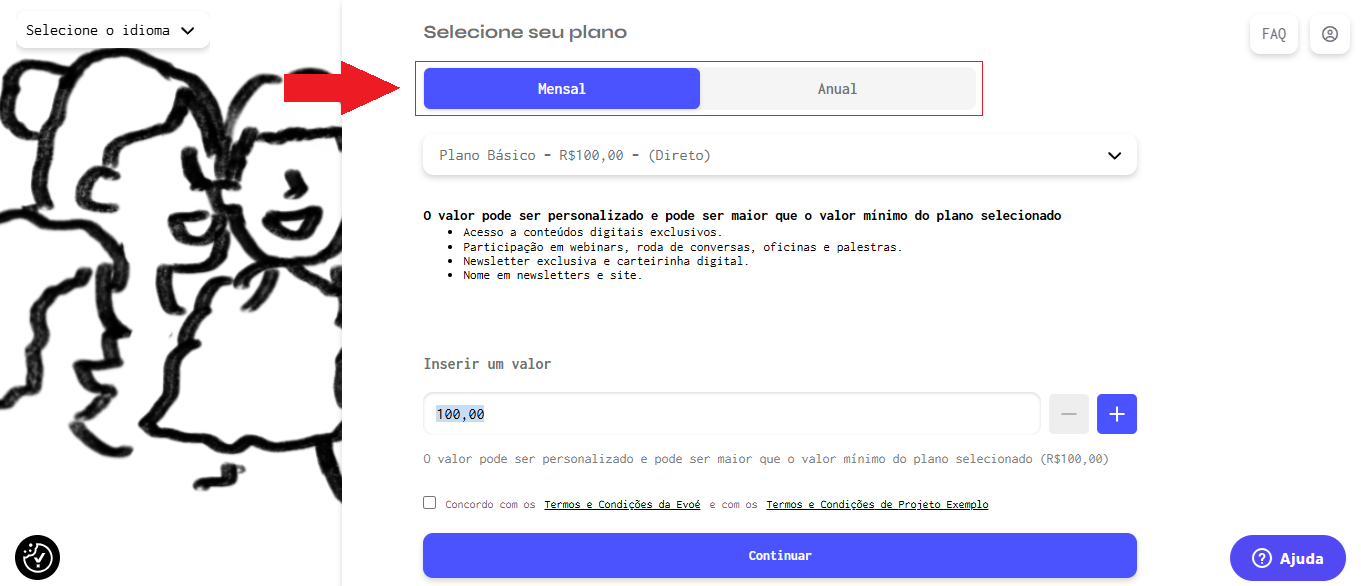The height and width of the screenshot is (586, 1361).
Task: Click the value input field showing 100,00
Action: [731, 414]
